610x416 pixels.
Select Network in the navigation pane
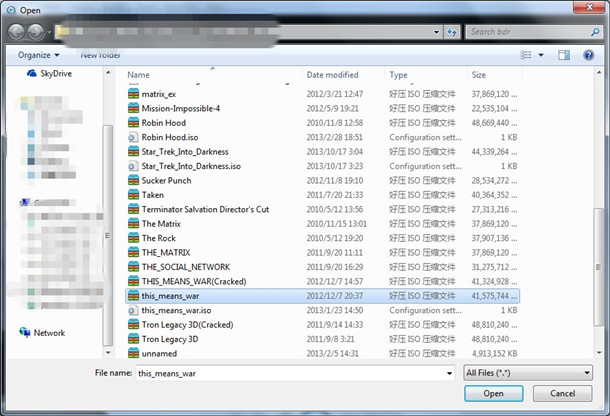coord(42,333)
